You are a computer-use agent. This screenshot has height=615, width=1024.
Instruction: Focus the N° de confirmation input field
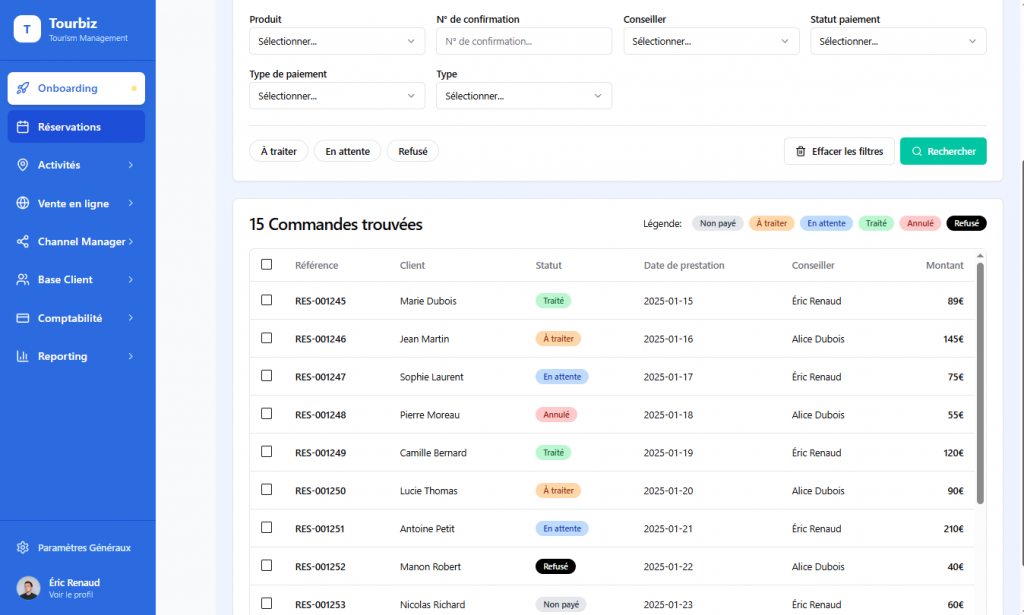pyautogui.click(x=523, y=41)
